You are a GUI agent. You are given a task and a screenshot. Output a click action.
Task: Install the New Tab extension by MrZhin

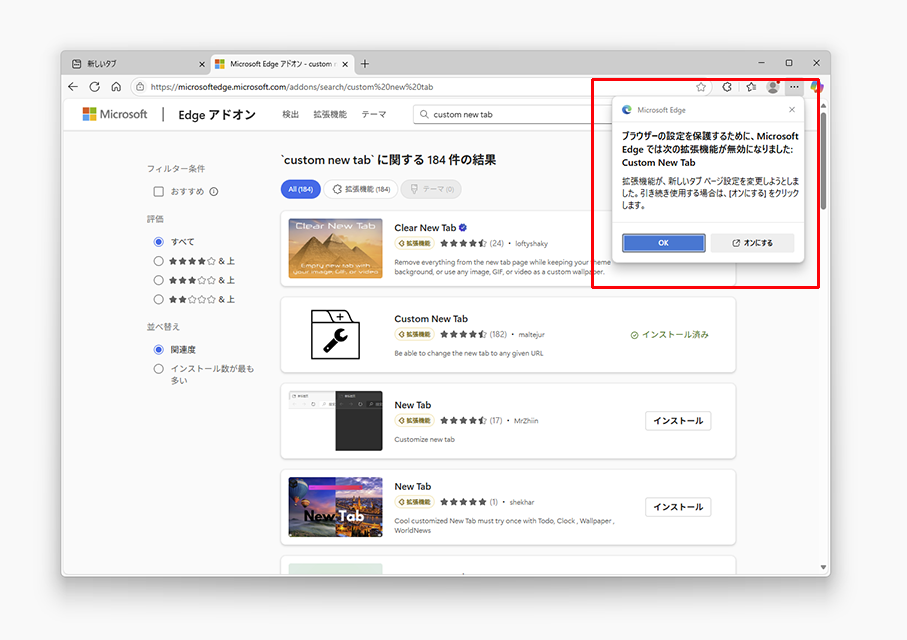click(x=678, y=421)
